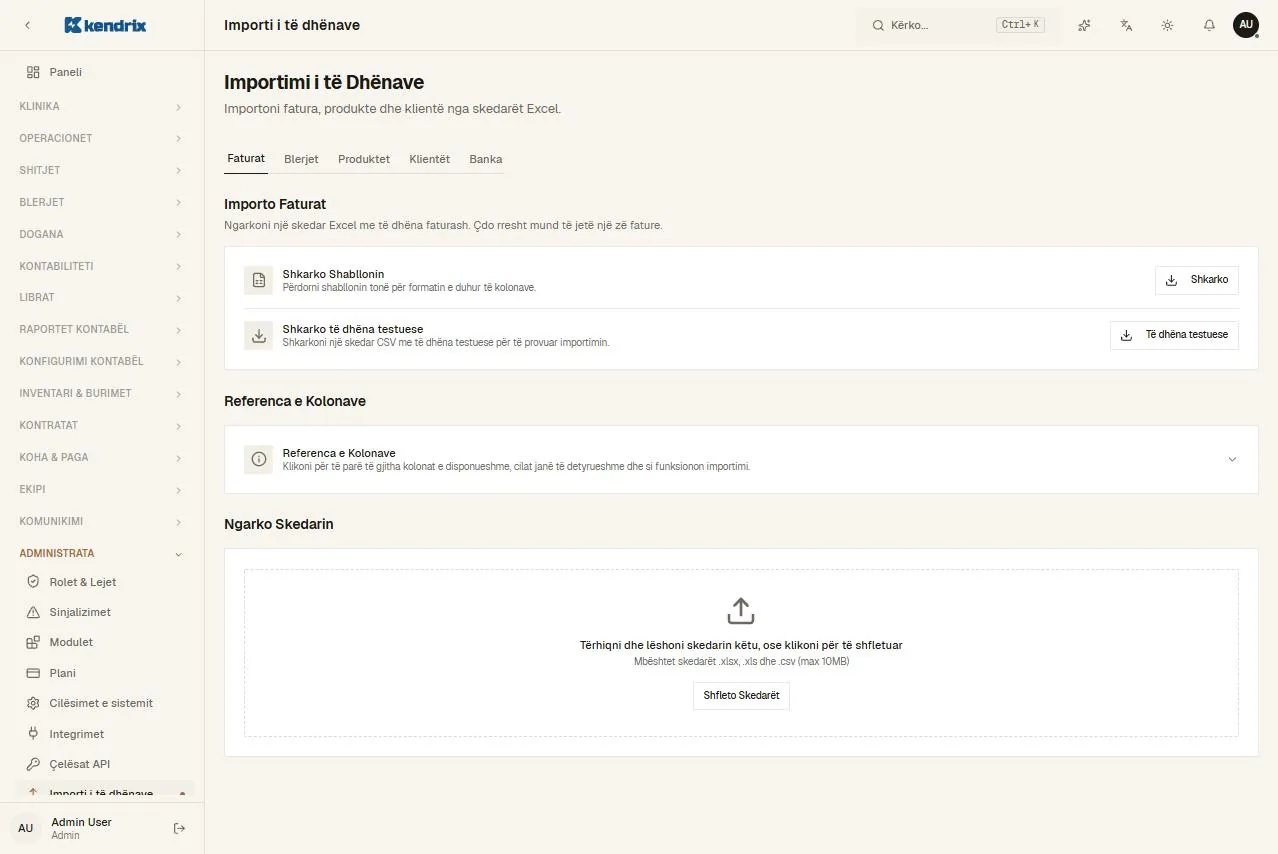1278x854 pixels.
Task: Expand the OPERACIONET sidebar section
Action: pyautogui.click(x=102, y=138)
